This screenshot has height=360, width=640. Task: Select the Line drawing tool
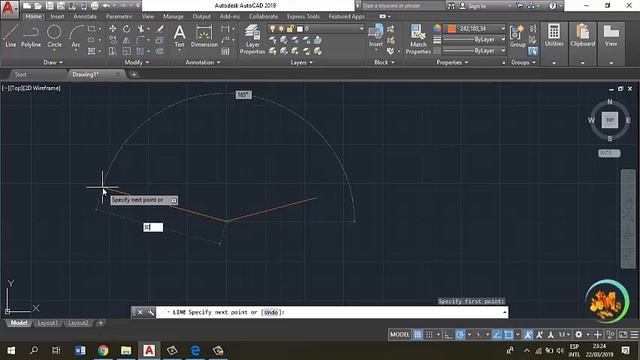point(11,36)
